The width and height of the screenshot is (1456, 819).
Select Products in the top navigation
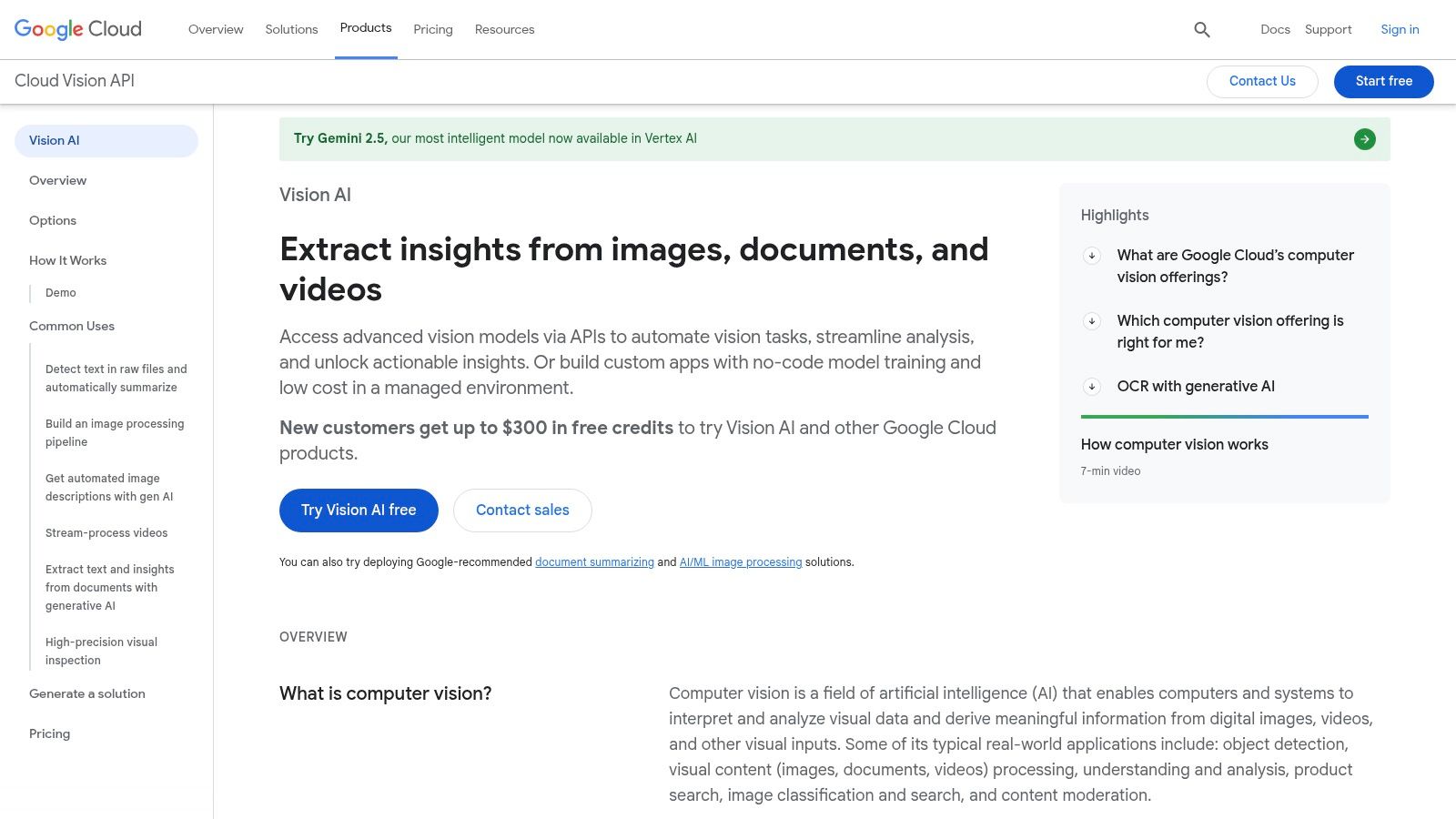(366, 28)
